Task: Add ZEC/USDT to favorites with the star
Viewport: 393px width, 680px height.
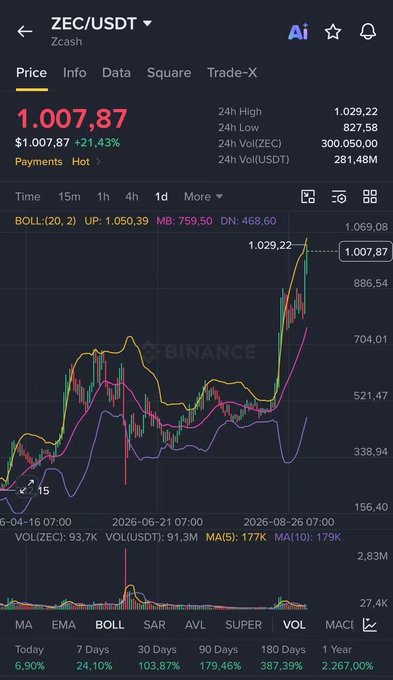Action: [x=333, y=31]
